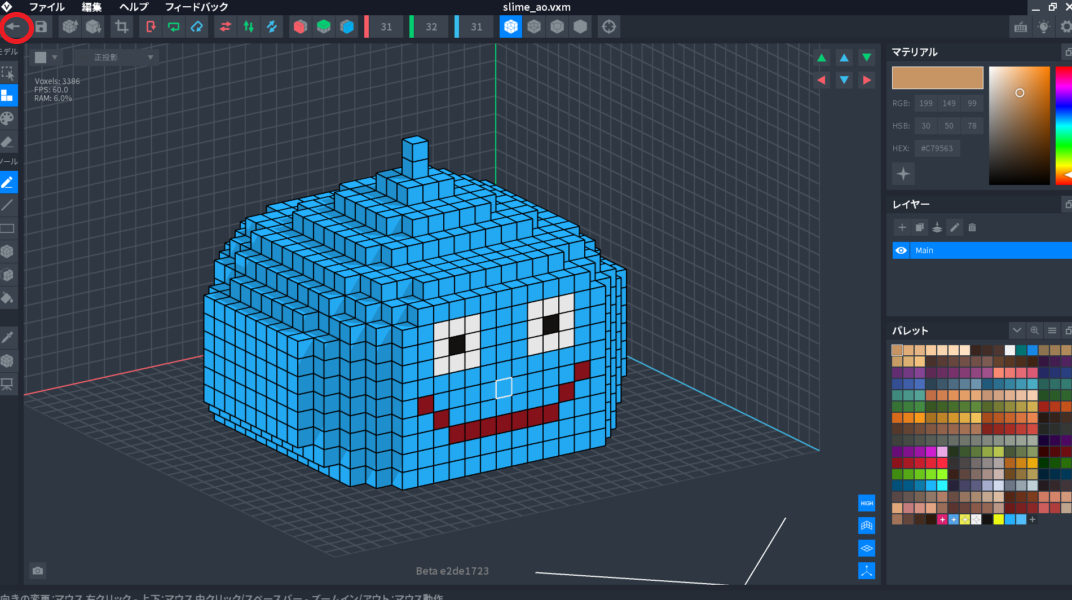Click inside the saturation brightness color picker

tap(1019, 126)
